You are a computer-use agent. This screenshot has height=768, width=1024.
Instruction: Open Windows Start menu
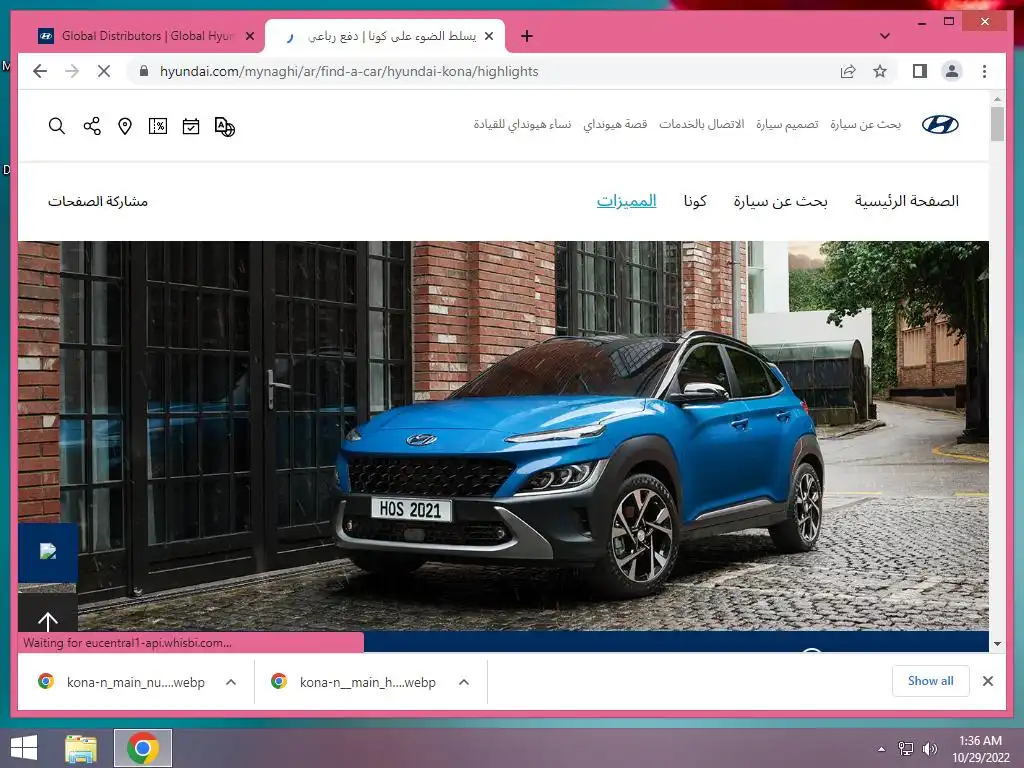point(24,748)
